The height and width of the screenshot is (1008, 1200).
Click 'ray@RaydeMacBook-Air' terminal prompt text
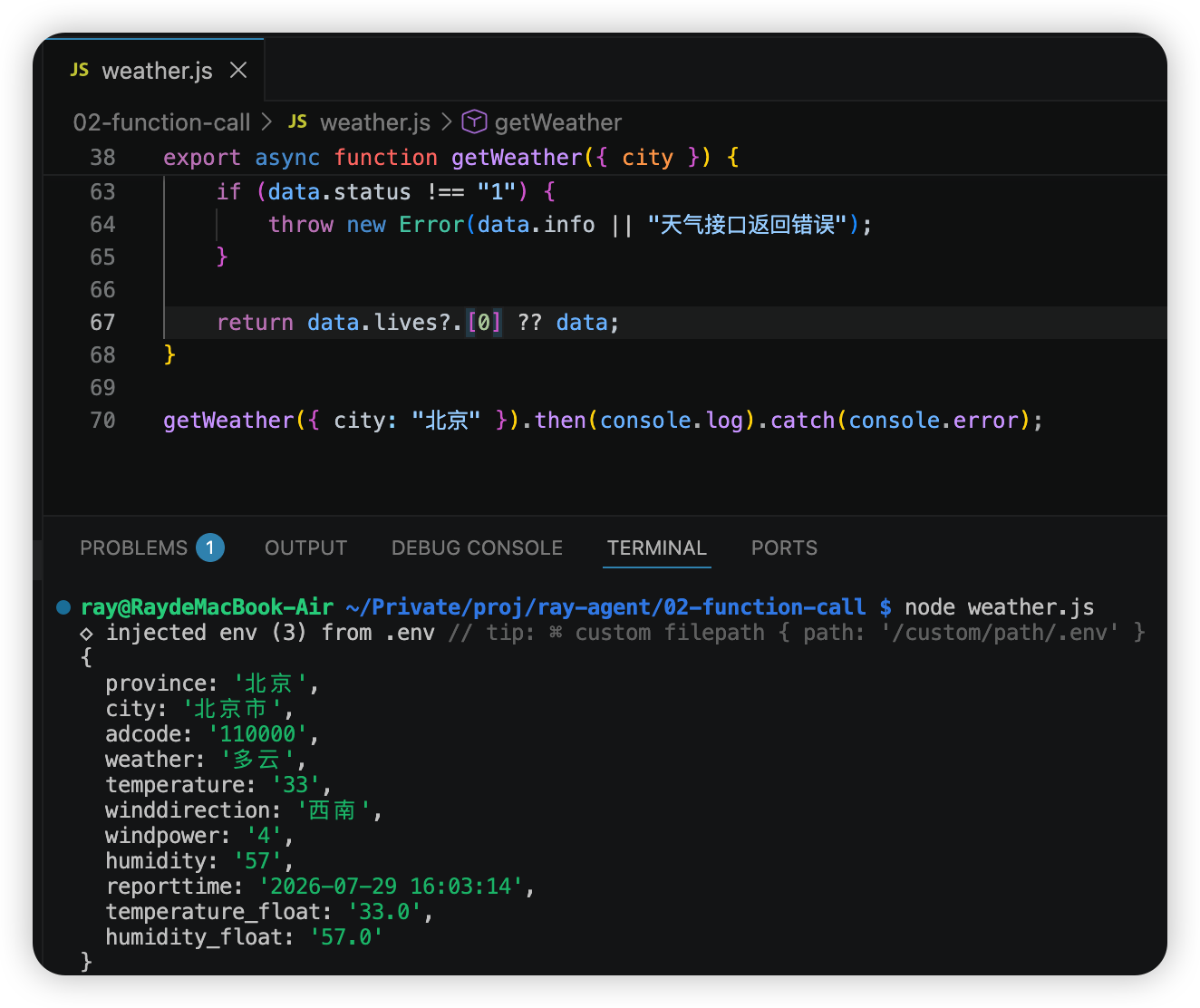[207, 606]
